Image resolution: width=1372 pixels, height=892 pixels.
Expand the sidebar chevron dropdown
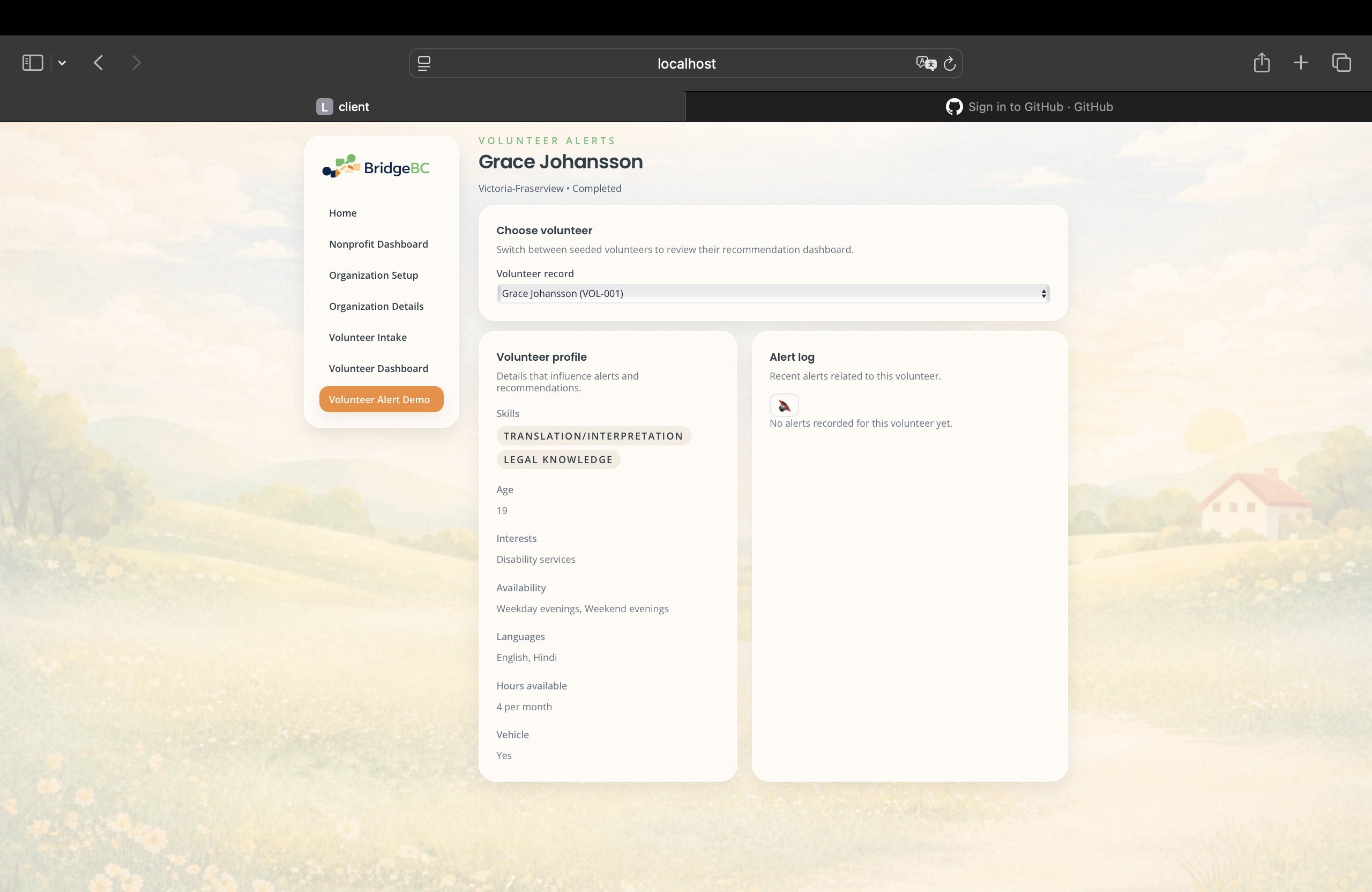[62, 63]
